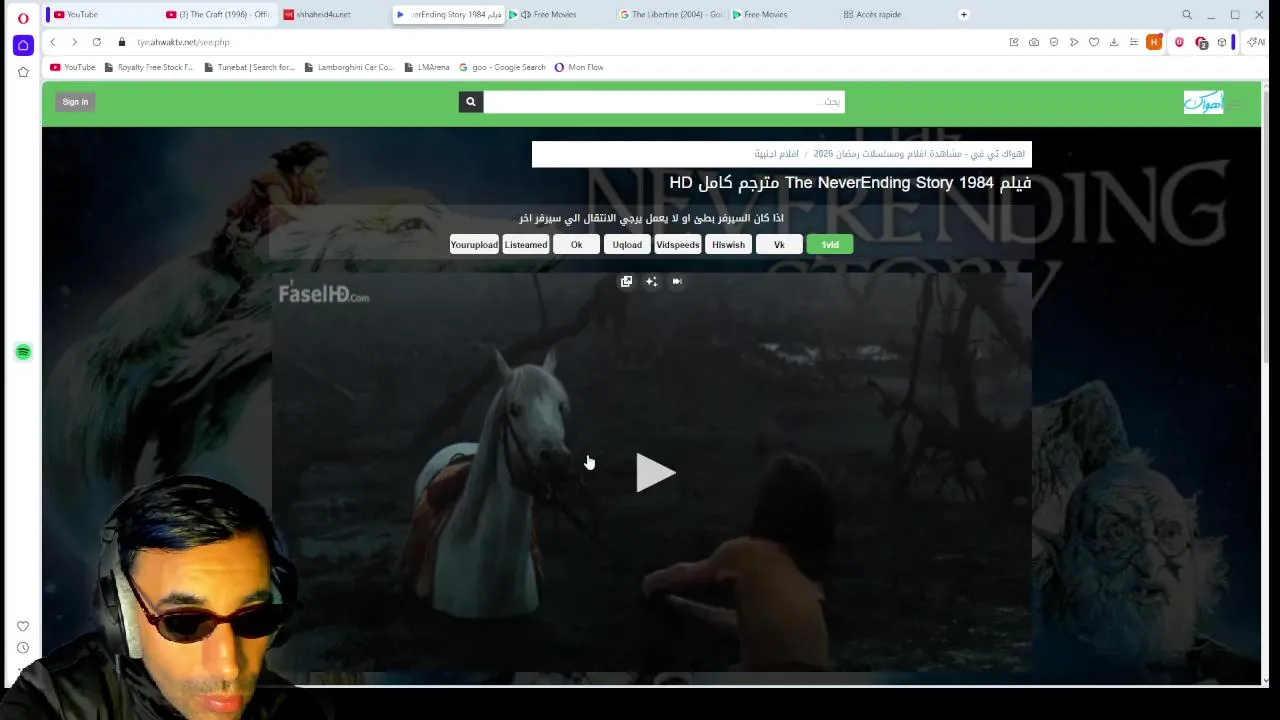Click the Sign in button
Viewport: 1280px width, 720px height.
pyautogui.click(x=75, y=102)
